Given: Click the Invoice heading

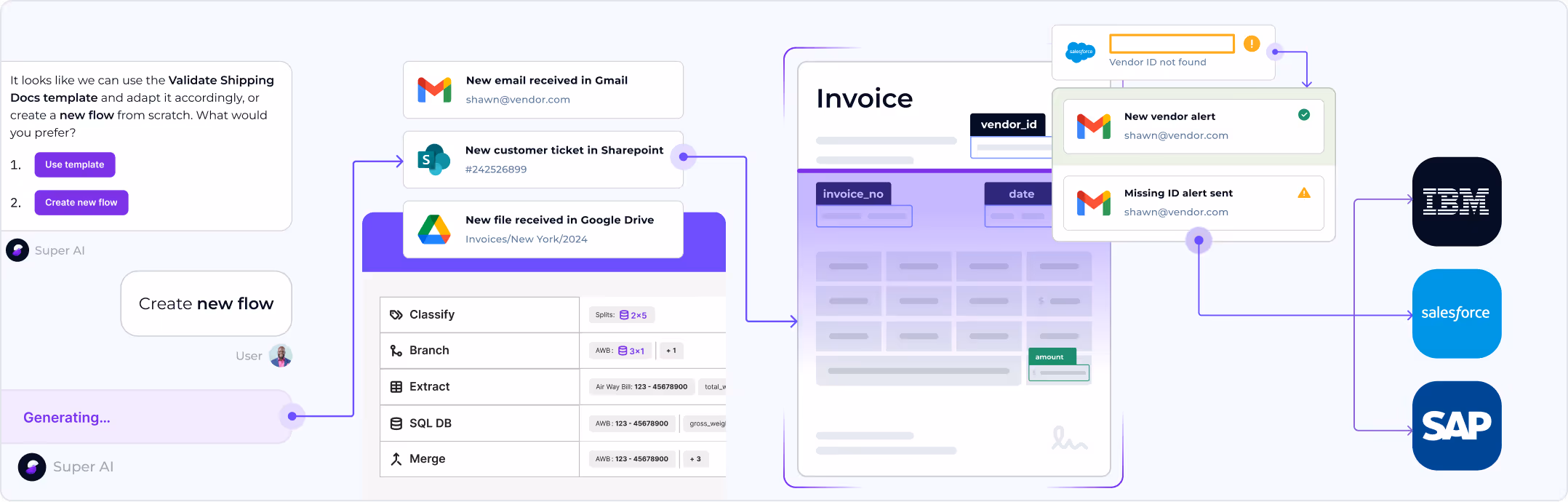Looking at the screenshot, I should pos(865,98).
